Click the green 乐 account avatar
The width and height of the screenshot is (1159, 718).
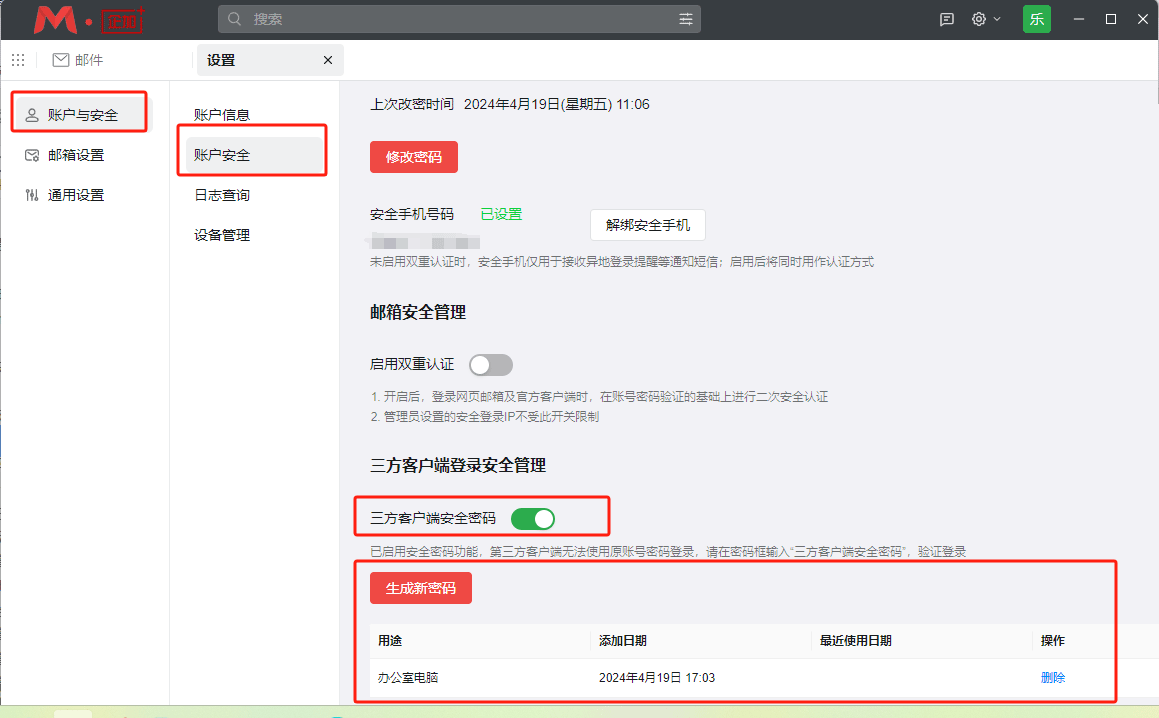click(x=1036, y=18)
